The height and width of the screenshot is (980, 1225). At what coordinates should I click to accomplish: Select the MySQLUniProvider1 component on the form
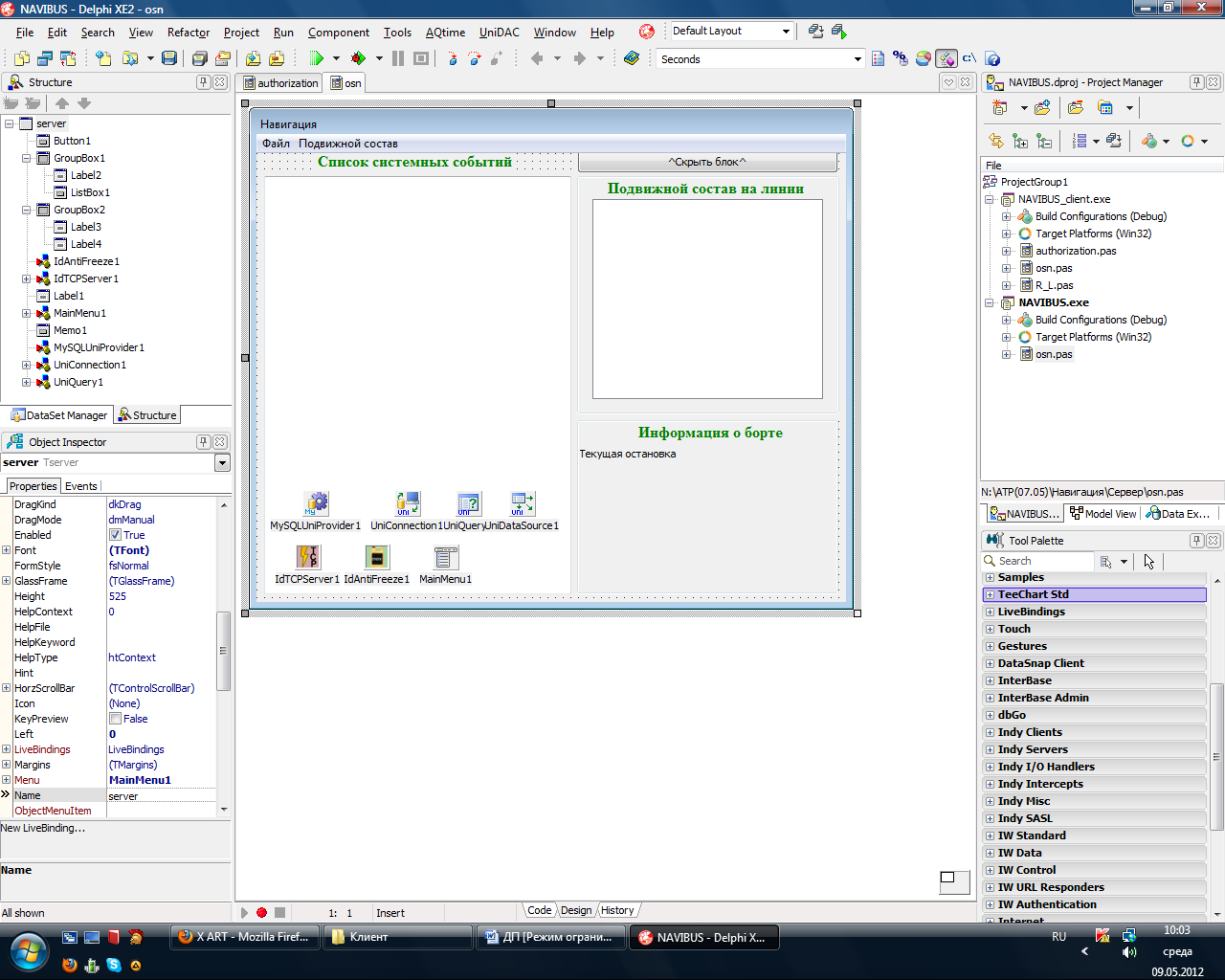(316, 503)
